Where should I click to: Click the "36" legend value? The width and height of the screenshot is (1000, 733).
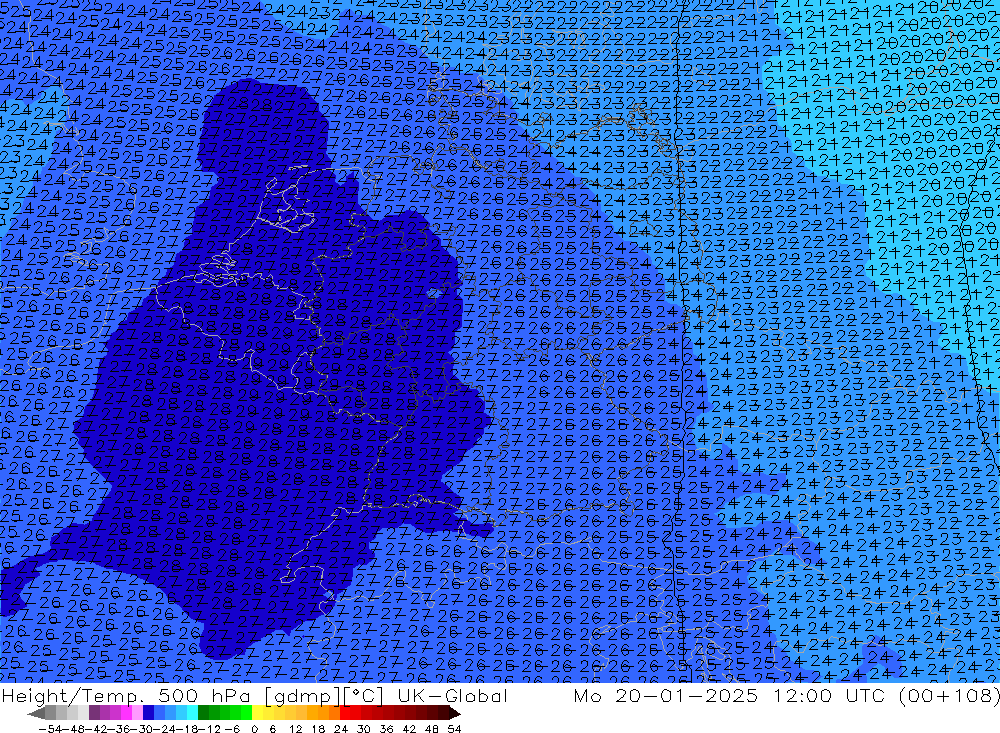[x=386, y=729]
